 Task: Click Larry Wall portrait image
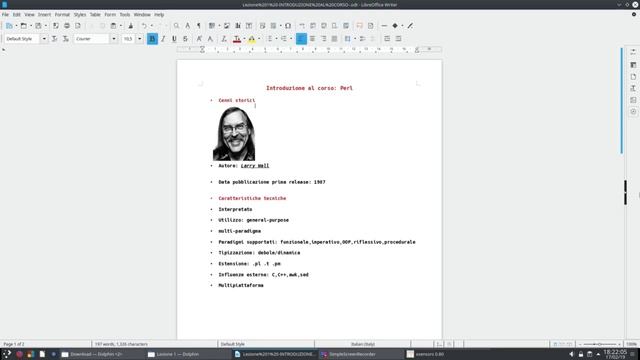tap(234, 133)
